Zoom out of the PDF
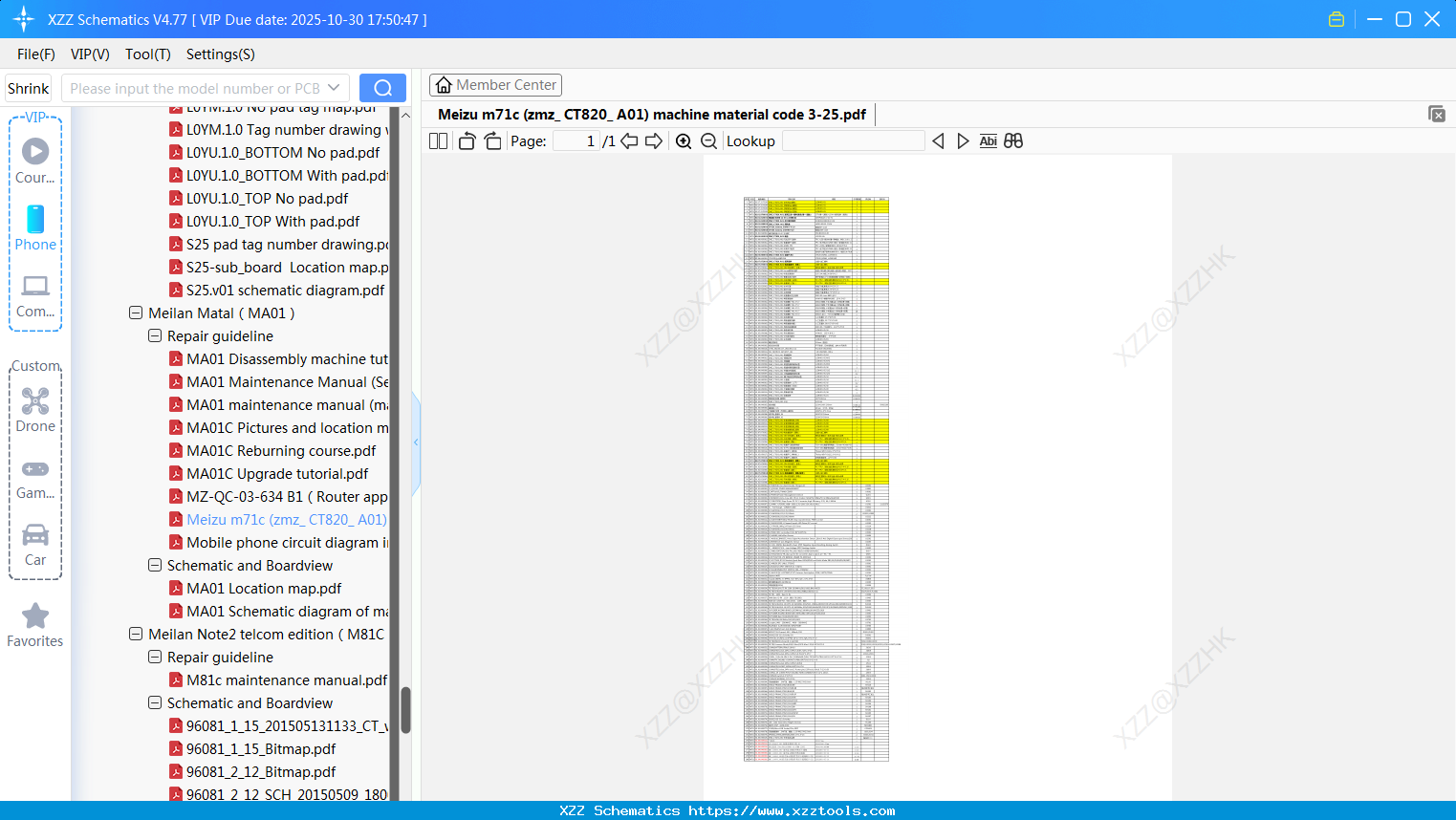1456x820 pixels. [x=708, y=141]
